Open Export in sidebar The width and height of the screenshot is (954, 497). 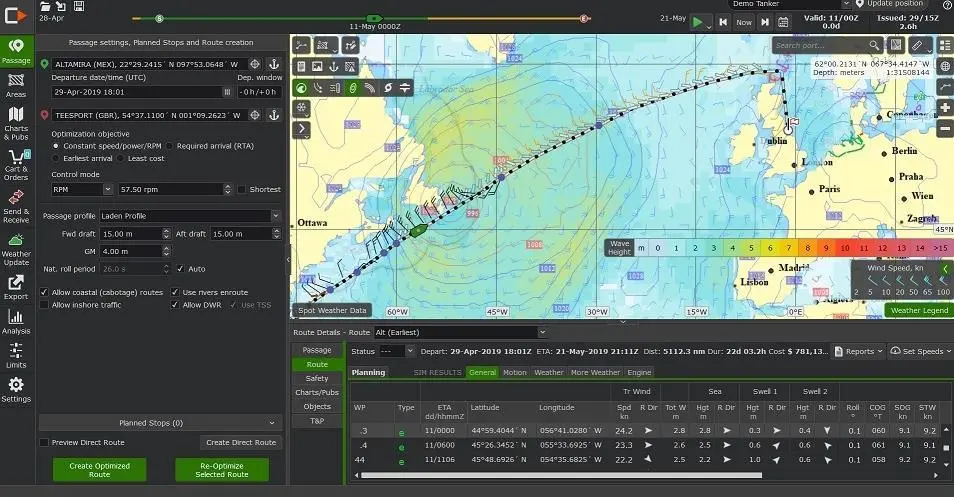(16, 287)
